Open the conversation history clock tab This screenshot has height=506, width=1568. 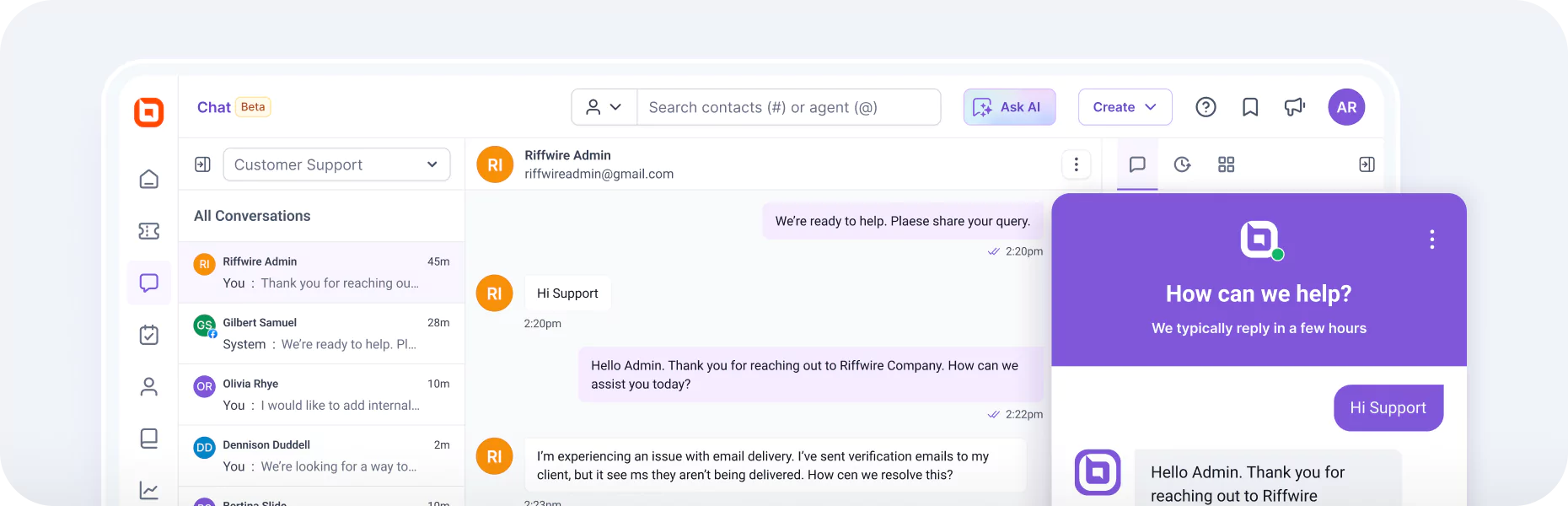point(1182,164)
